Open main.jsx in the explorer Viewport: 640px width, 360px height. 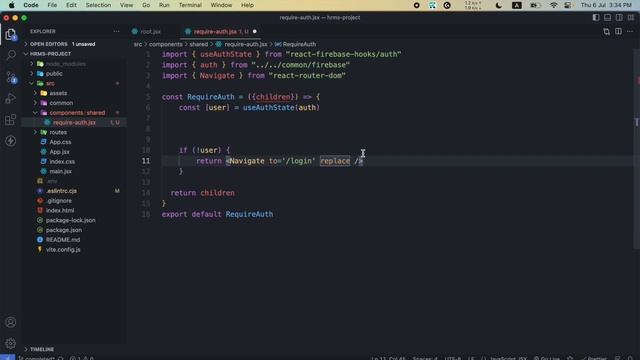click(60, 171)
